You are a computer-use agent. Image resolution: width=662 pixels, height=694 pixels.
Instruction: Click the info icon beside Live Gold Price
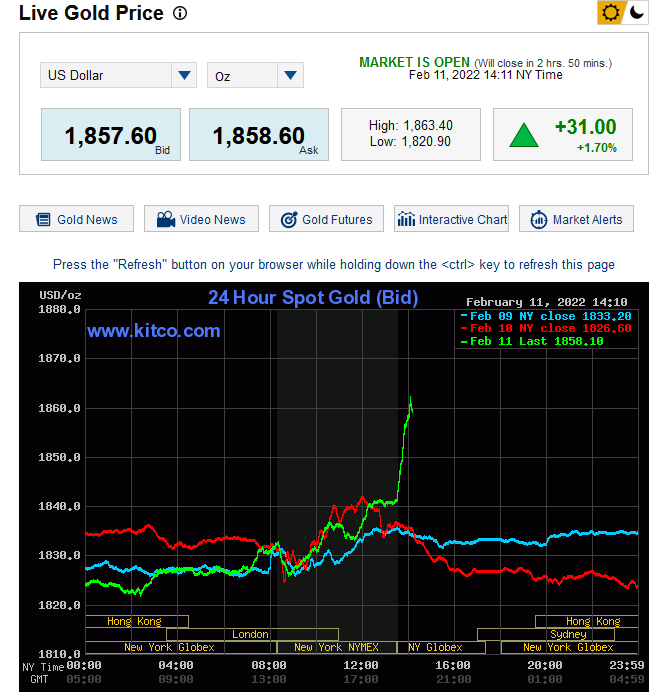tap(180, 14)
